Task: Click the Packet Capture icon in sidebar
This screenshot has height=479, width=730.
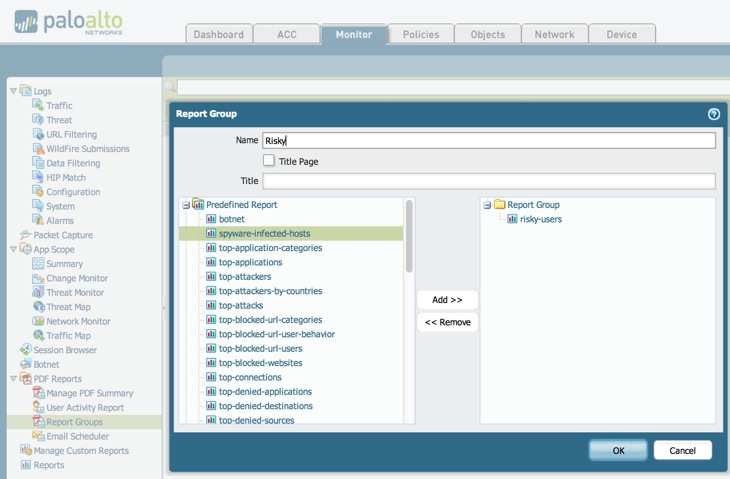Action: point(25,235)
